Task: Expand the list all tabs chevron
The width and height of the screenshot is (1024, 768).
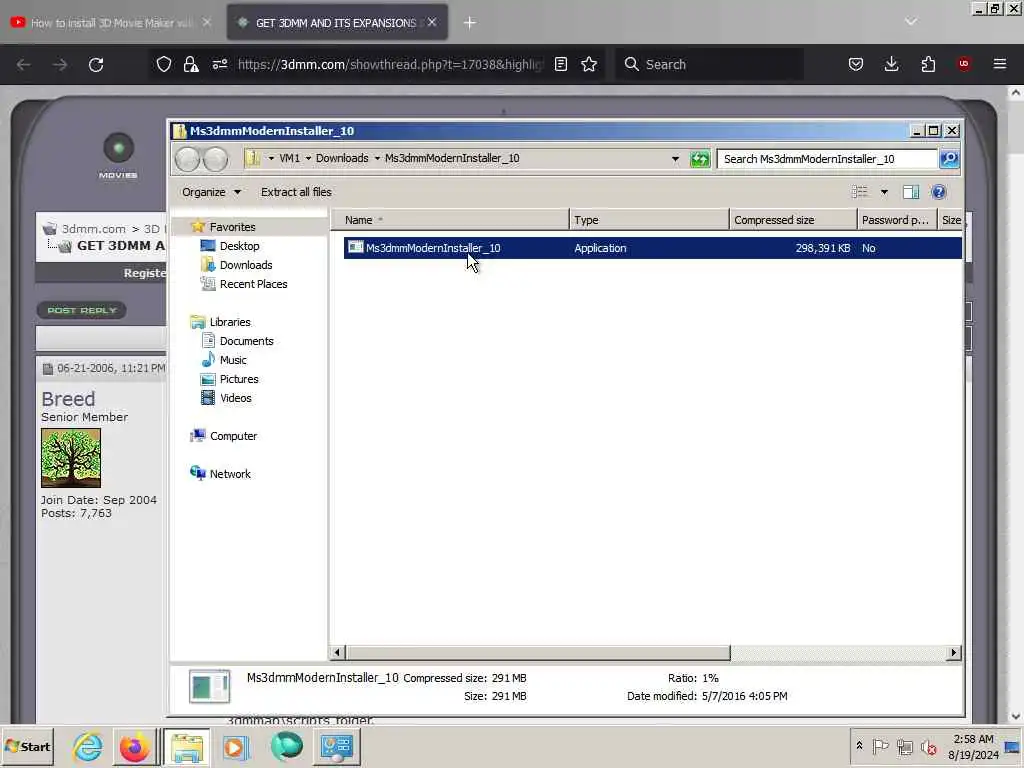Action: (x=911, y=22)
